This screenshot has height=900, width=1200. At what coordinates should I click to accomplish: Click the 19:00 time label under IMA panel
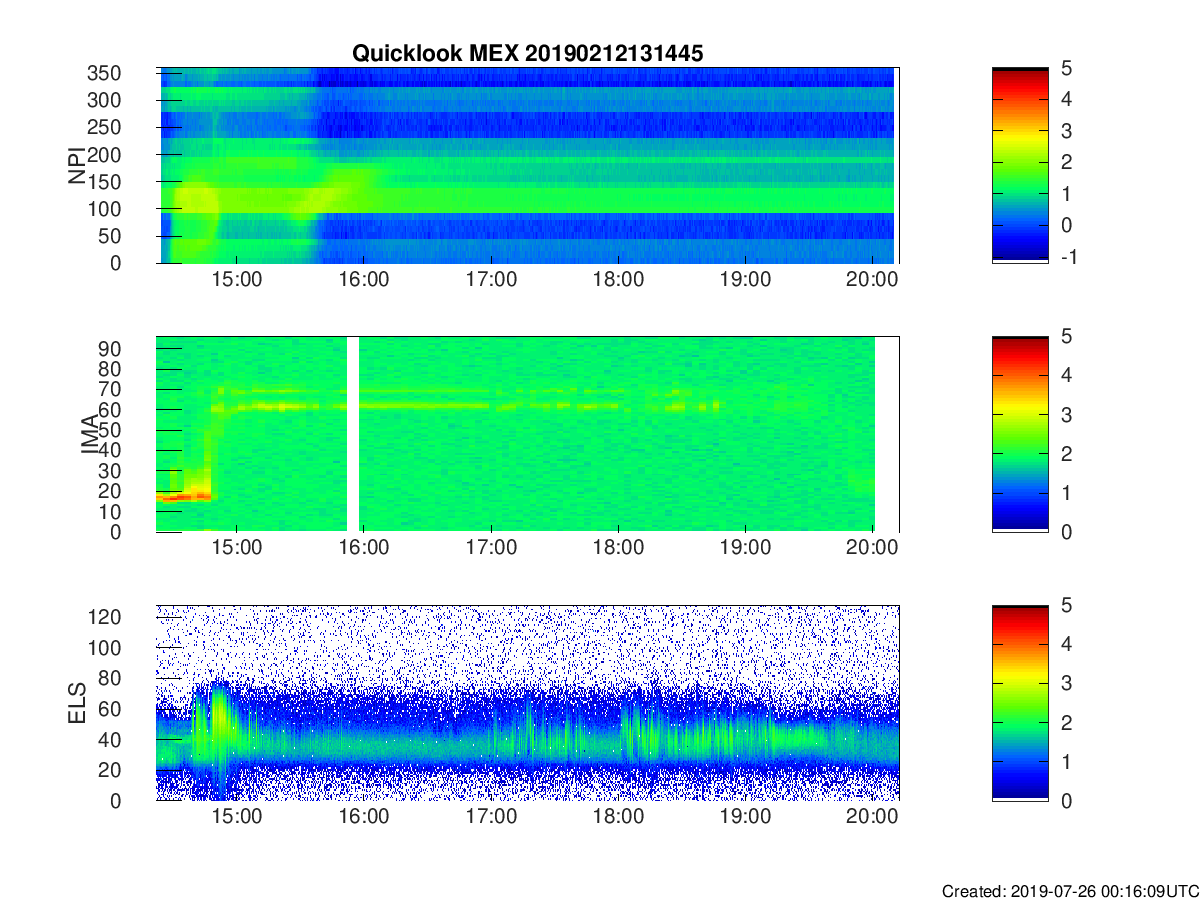(745, 549)
